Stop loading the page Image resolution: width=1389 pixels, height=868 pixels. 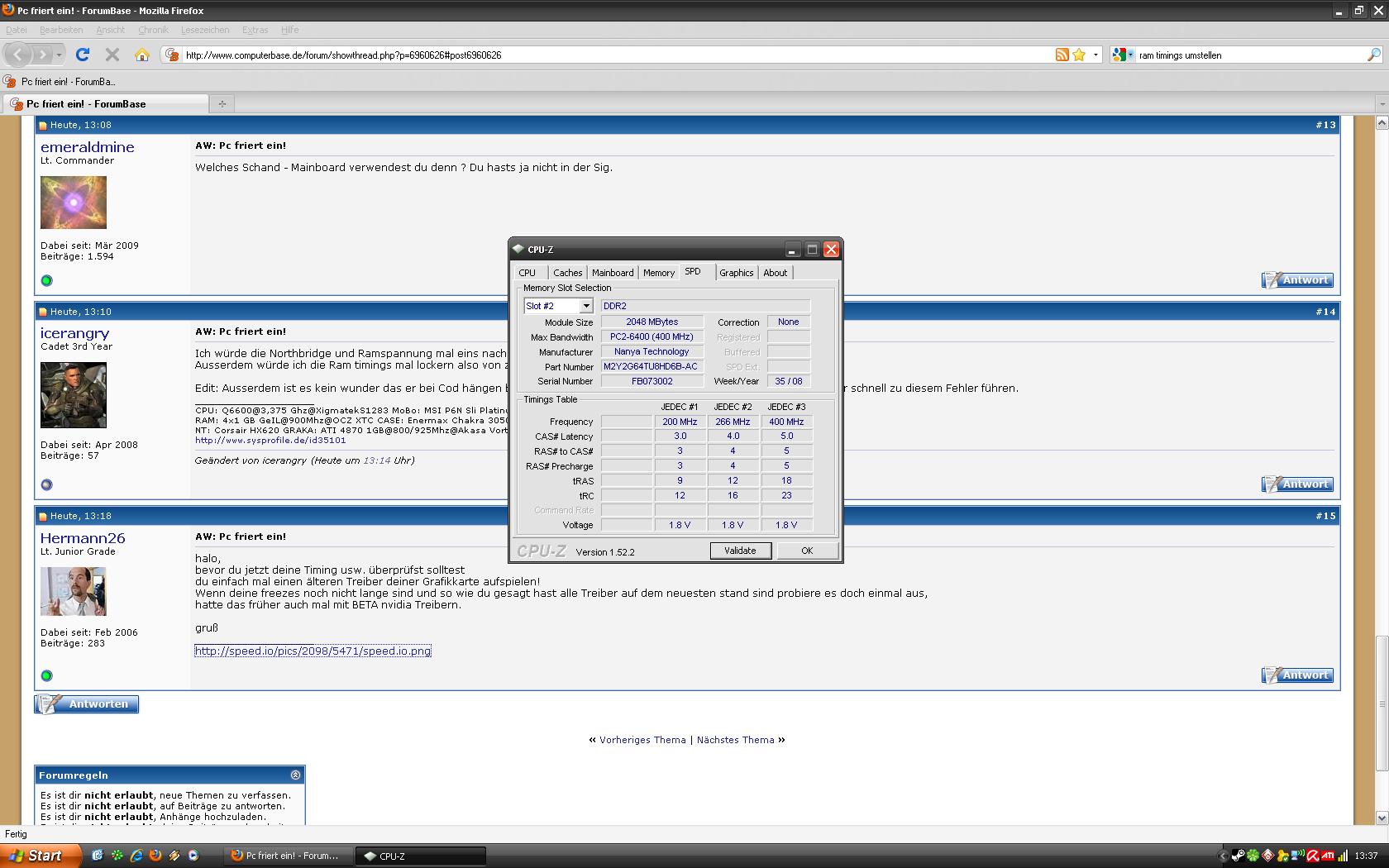[112, 55]
